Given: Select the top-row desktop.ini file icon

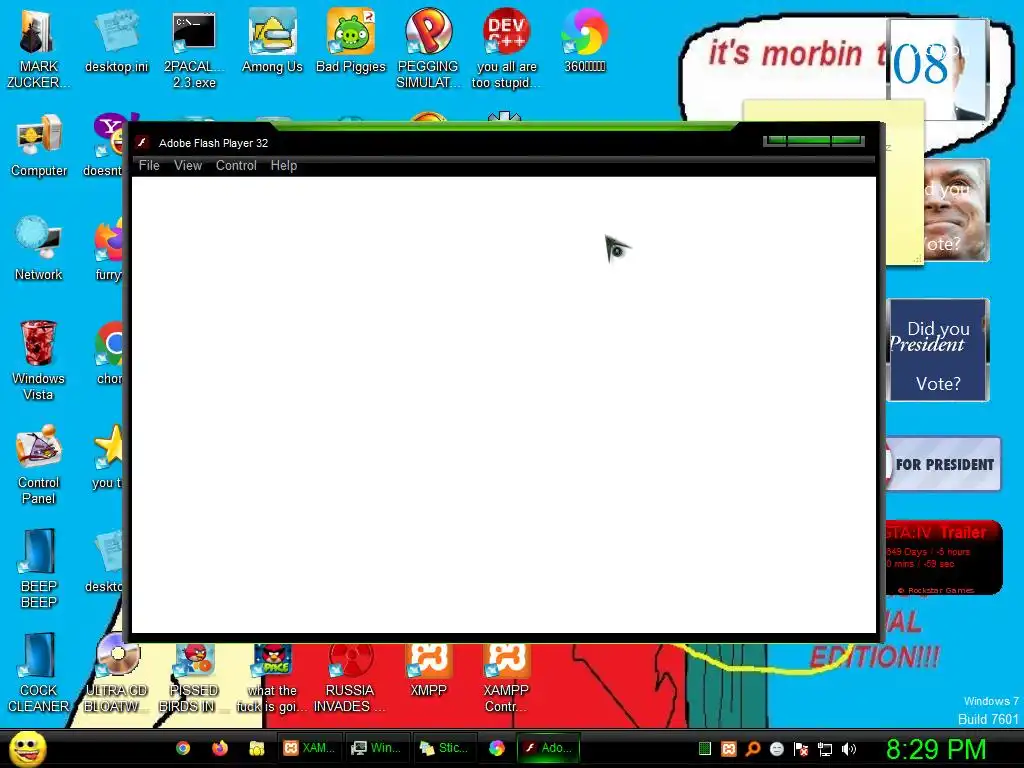Looking at the screenshot, I should click(x=116, y=41).
